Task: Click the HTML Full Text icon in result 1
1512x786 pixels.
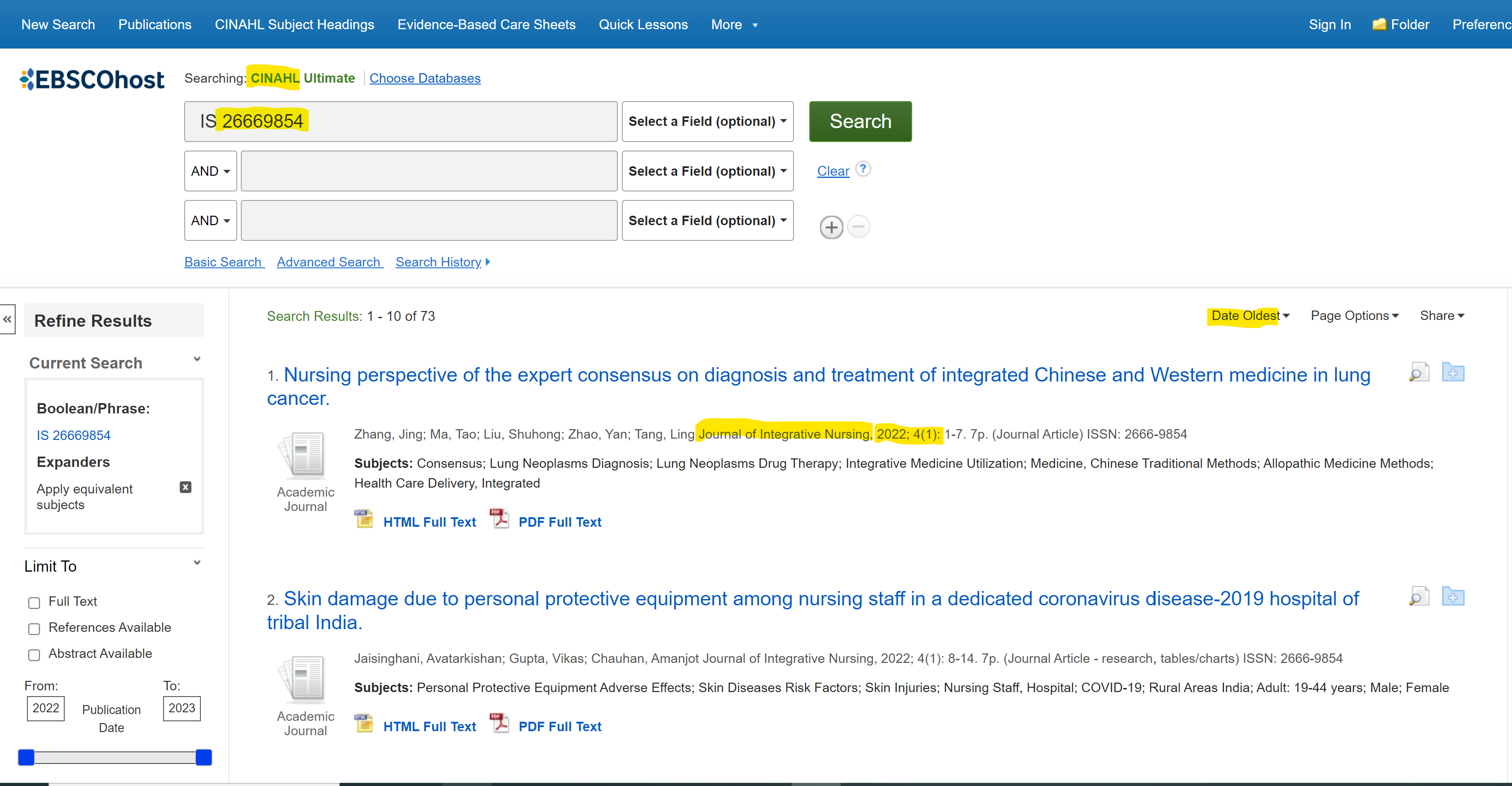Action: tap(364, 520)
